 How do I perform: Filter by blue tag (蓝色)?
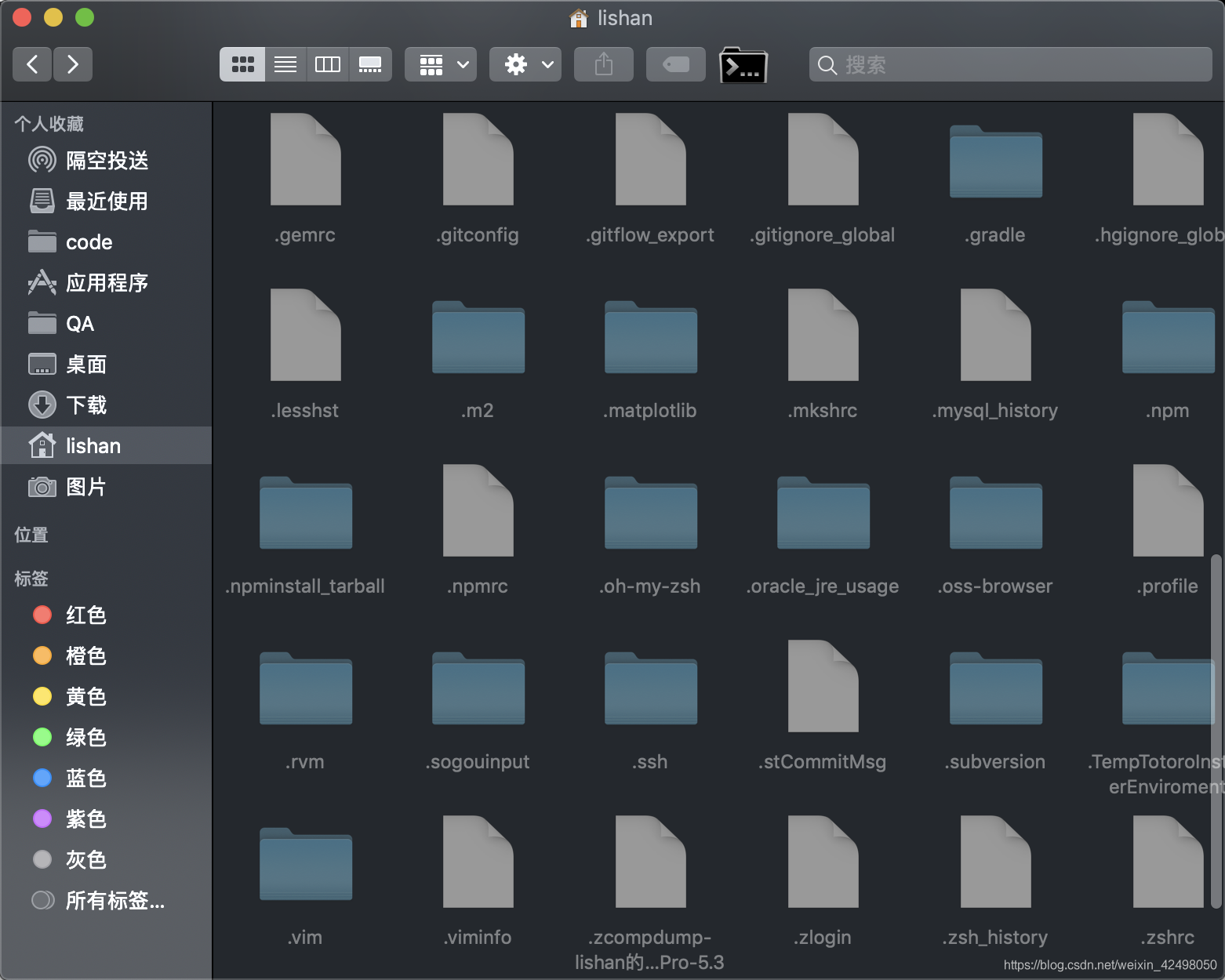click(107, 779)
